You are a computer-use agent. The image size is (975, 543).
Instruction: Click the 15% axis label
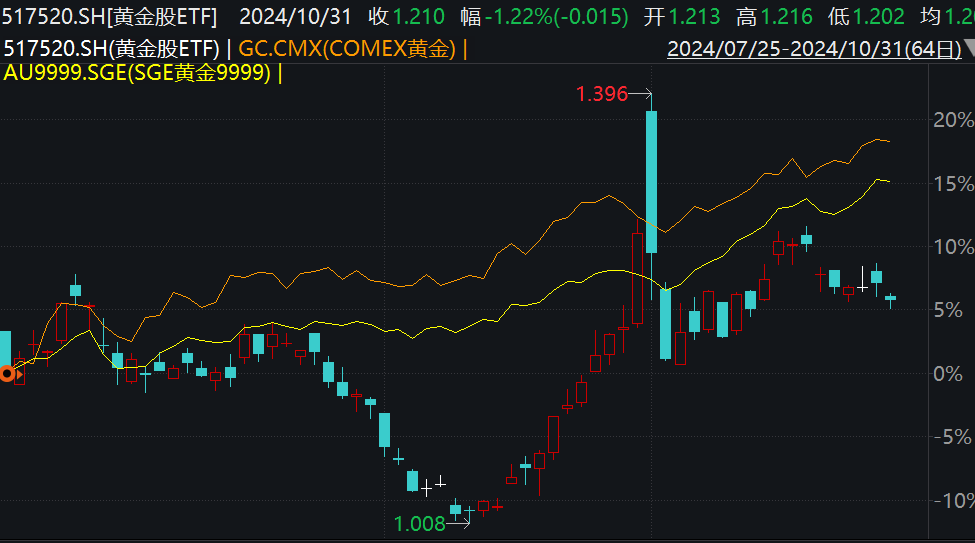(953, 183)
